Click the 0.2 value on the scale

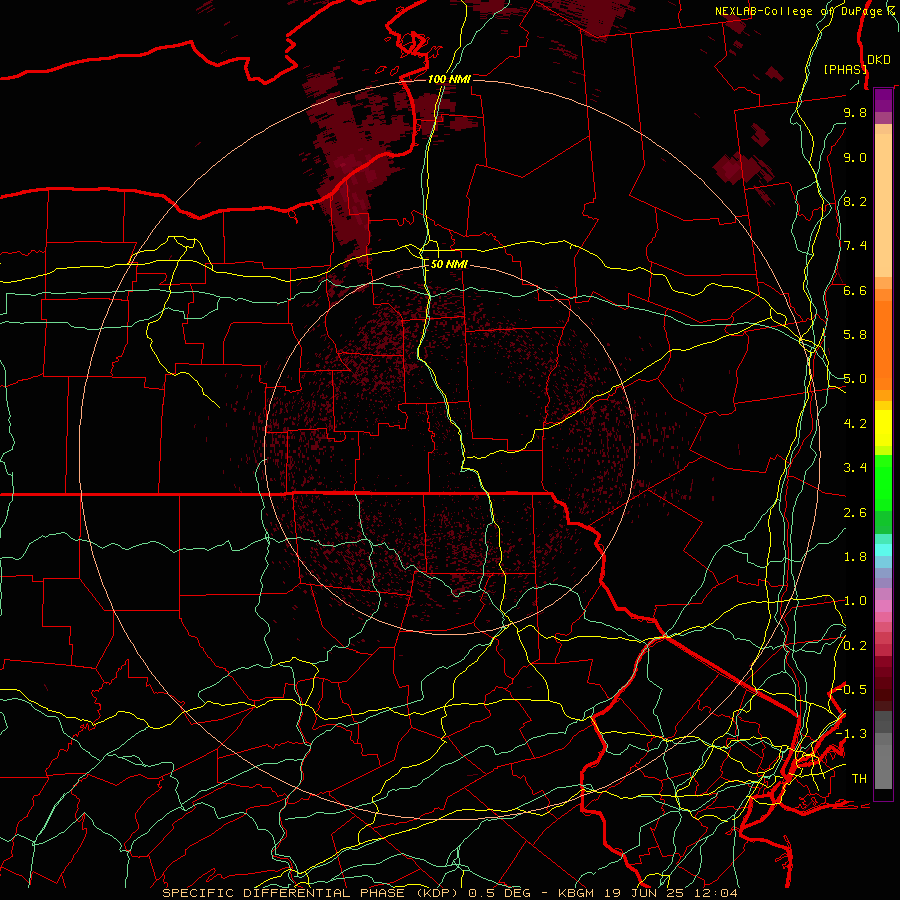click(855, 646)
